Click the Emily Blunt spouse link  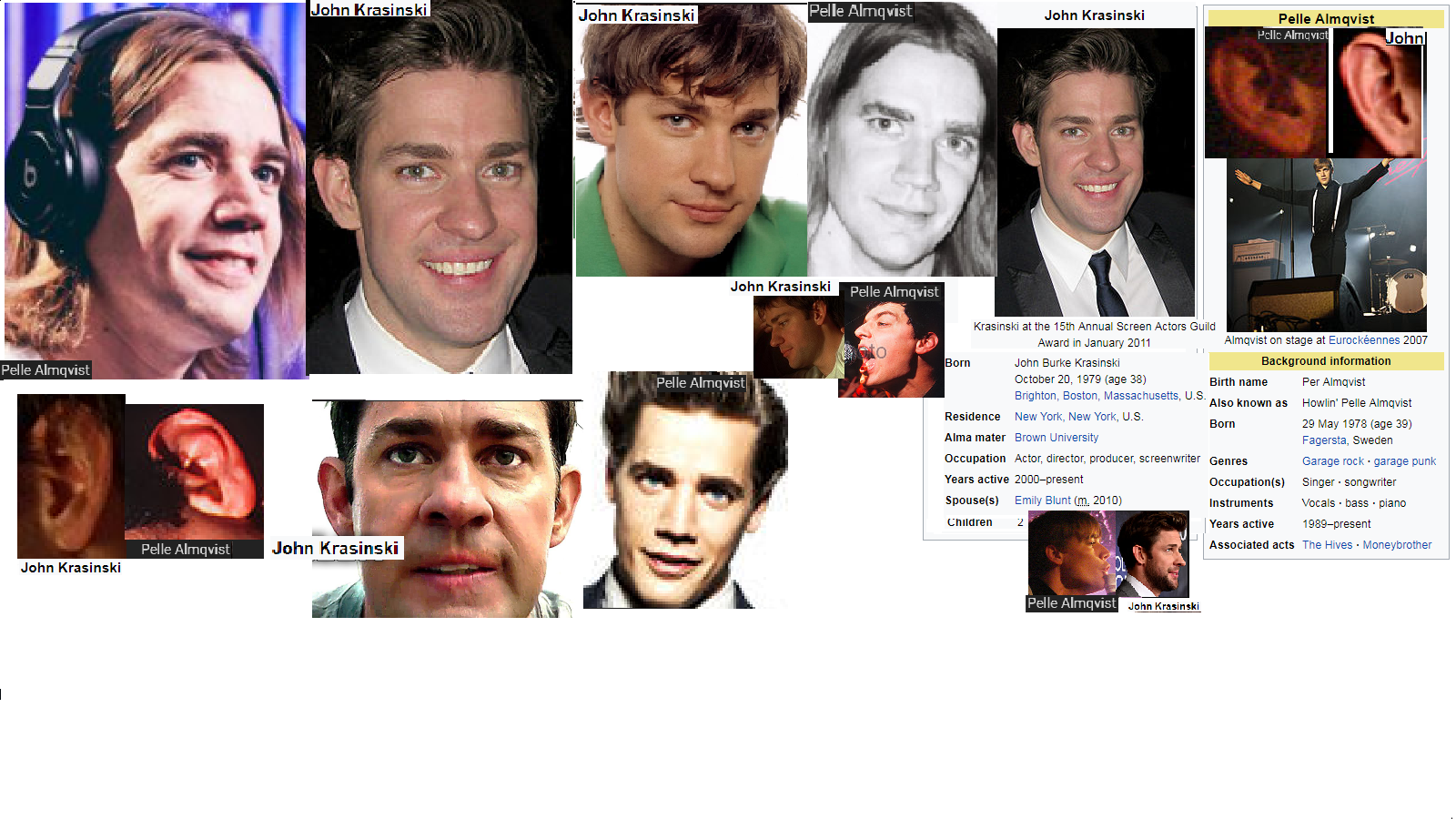[1042, 500]
